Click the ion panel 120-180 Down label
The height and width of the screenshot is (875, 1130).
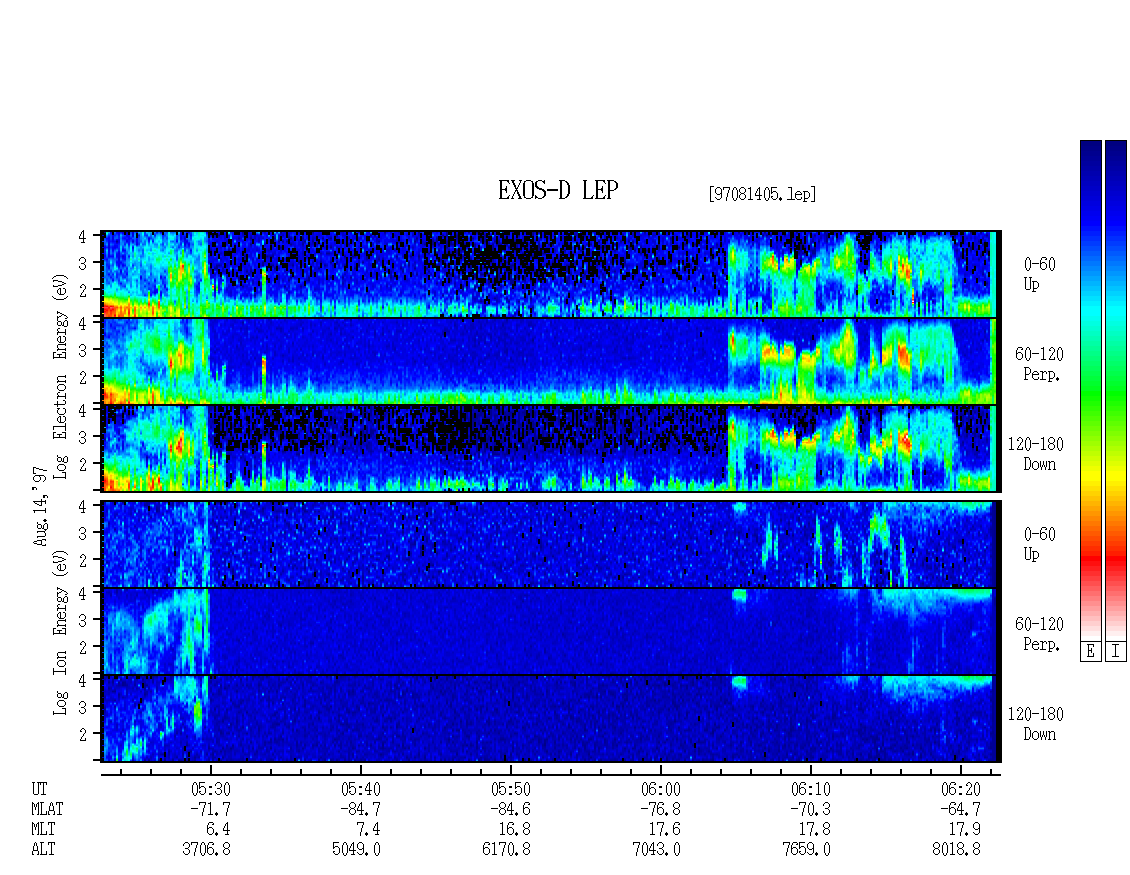(1036, 724)
